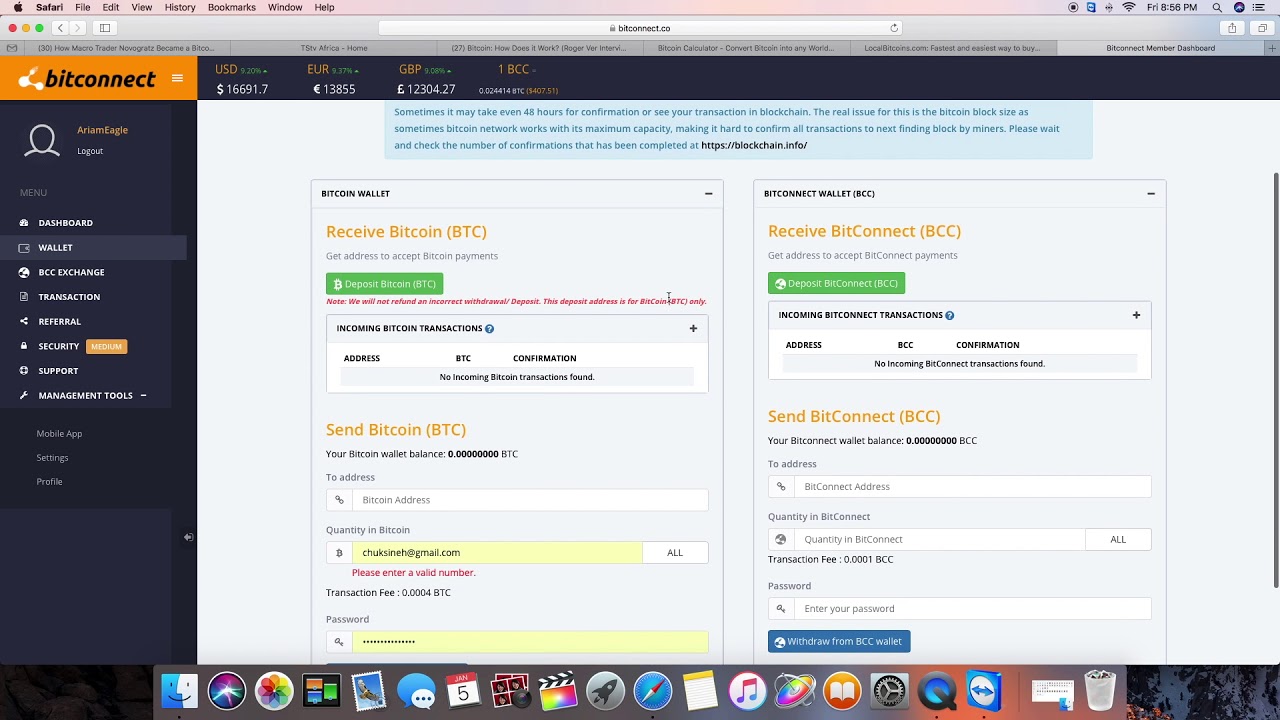Open Support in the sidebar
This screenshot has width=1280, height=720.
58,371
